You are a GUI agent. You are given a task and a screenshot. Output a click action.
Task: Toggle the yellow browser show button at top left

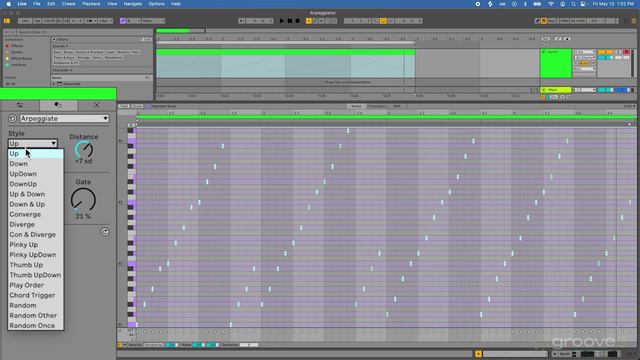[7, 21]
